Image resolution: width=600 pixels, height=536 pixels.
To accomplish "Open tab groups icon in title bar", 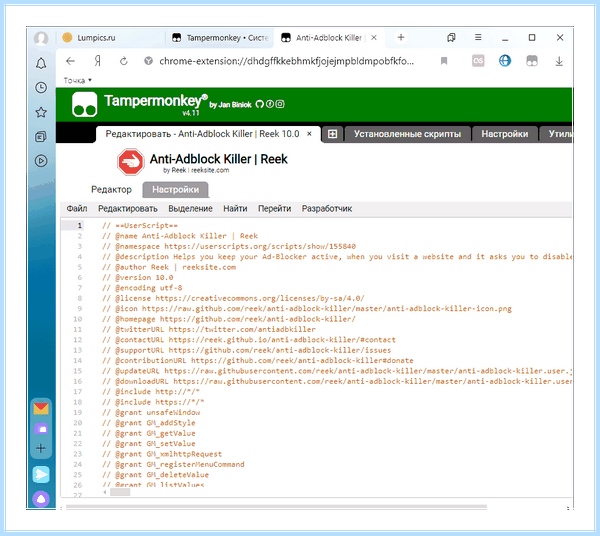I will click(x=452, y=37).
